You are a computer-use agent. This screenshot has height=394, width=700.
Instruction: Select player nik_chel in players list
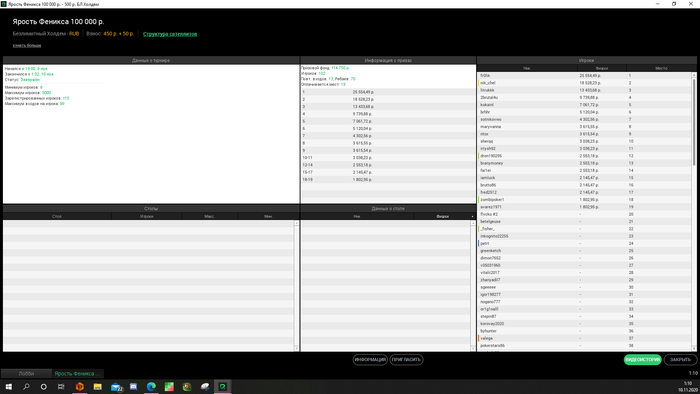(x=584, y=83)
